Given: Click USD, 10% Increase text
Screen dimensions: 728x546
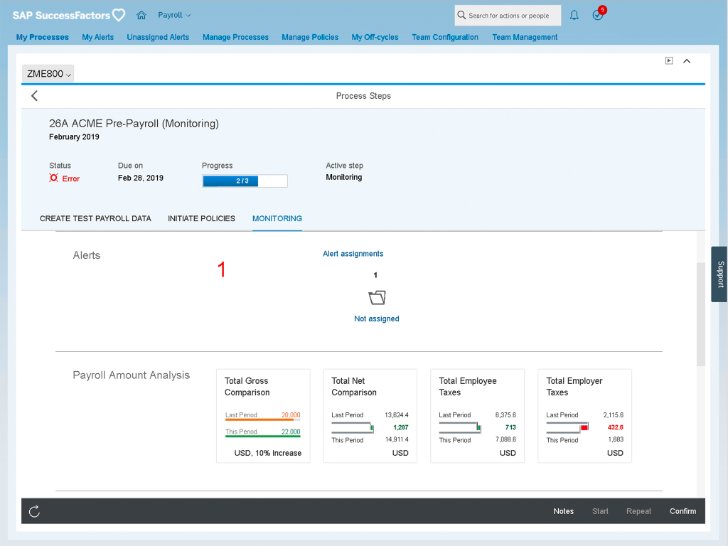Looking at the screenshot, I should pos(268,453).
